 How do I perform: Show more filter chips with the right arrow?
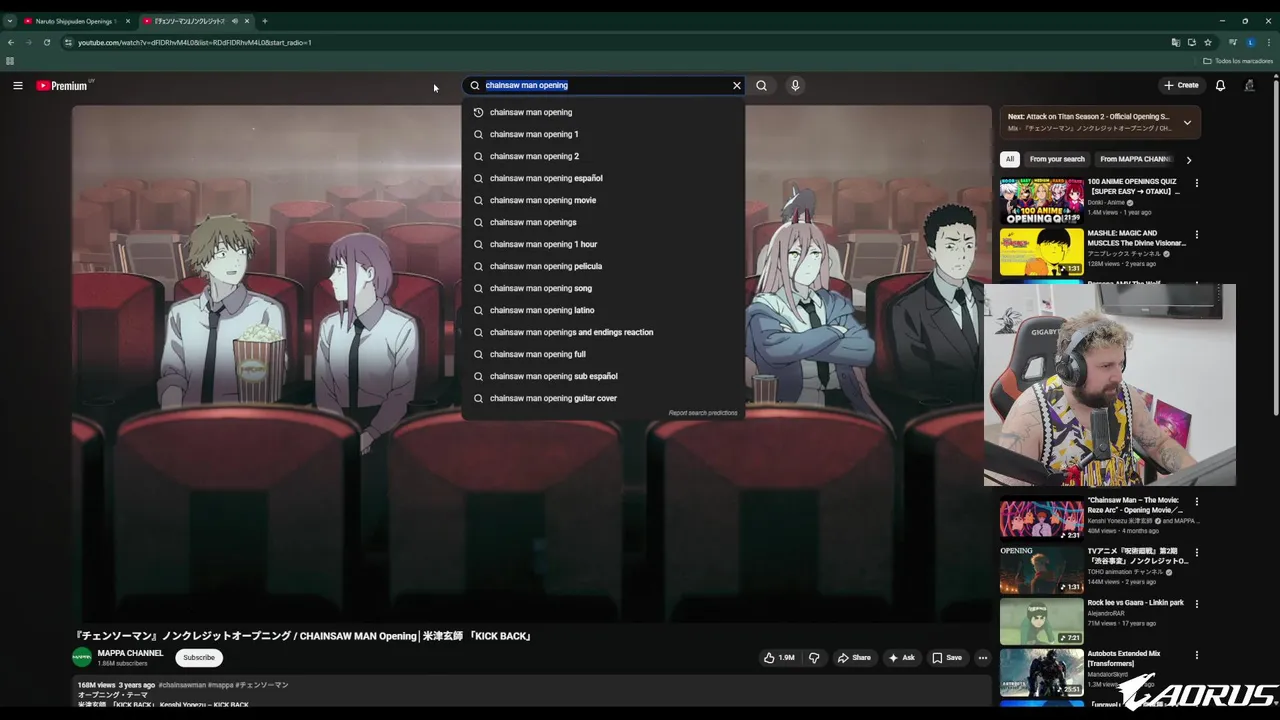(1189, 160)
